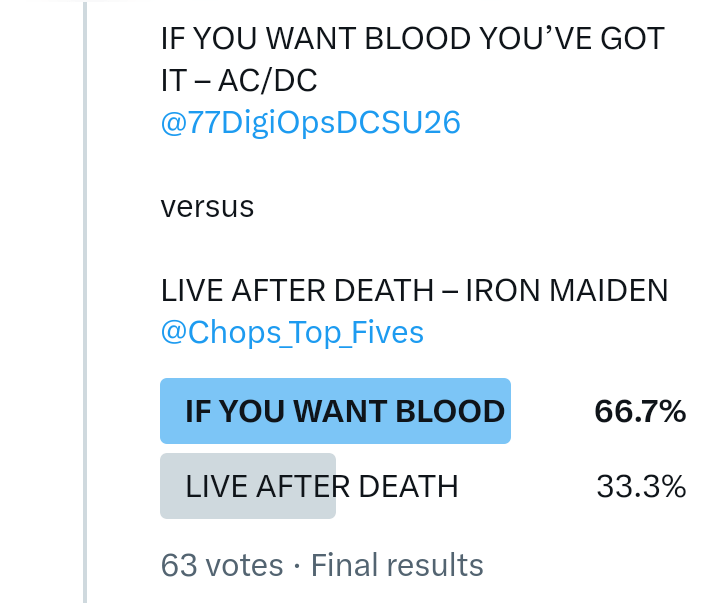The width and height of the screenshot is (720, 603).
Task: Click the "63 votes" count
Action: click(222, 565)
